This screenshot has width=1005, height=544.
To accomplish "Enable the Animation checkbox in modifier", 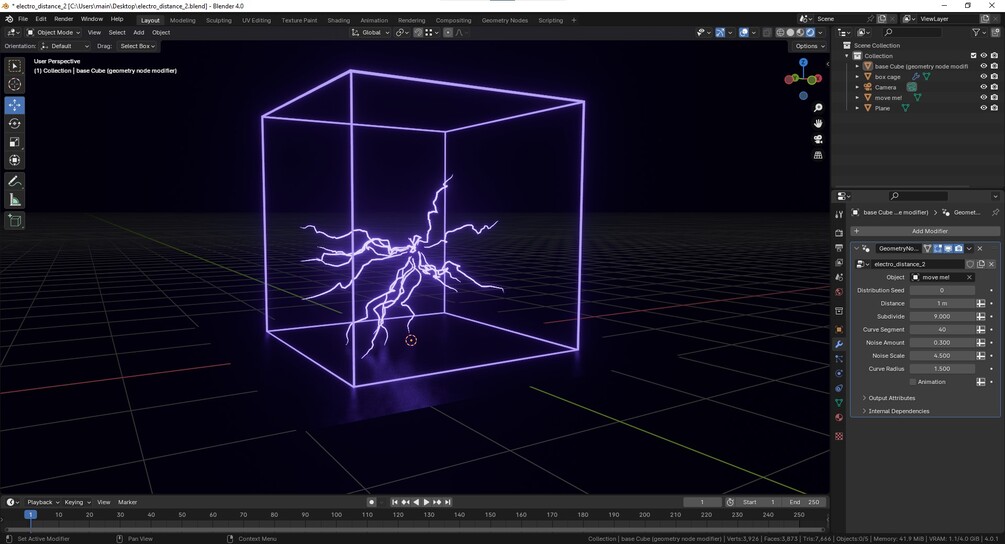I will (x=913, y=382).
